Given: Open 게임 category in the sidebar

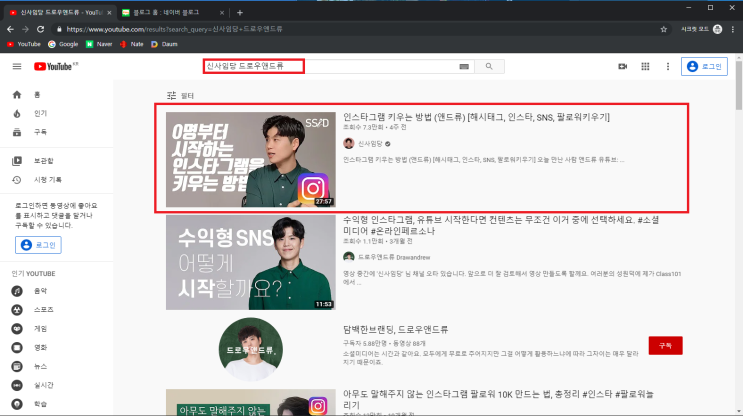Looking at the screenshot, I should pos(56,329).
